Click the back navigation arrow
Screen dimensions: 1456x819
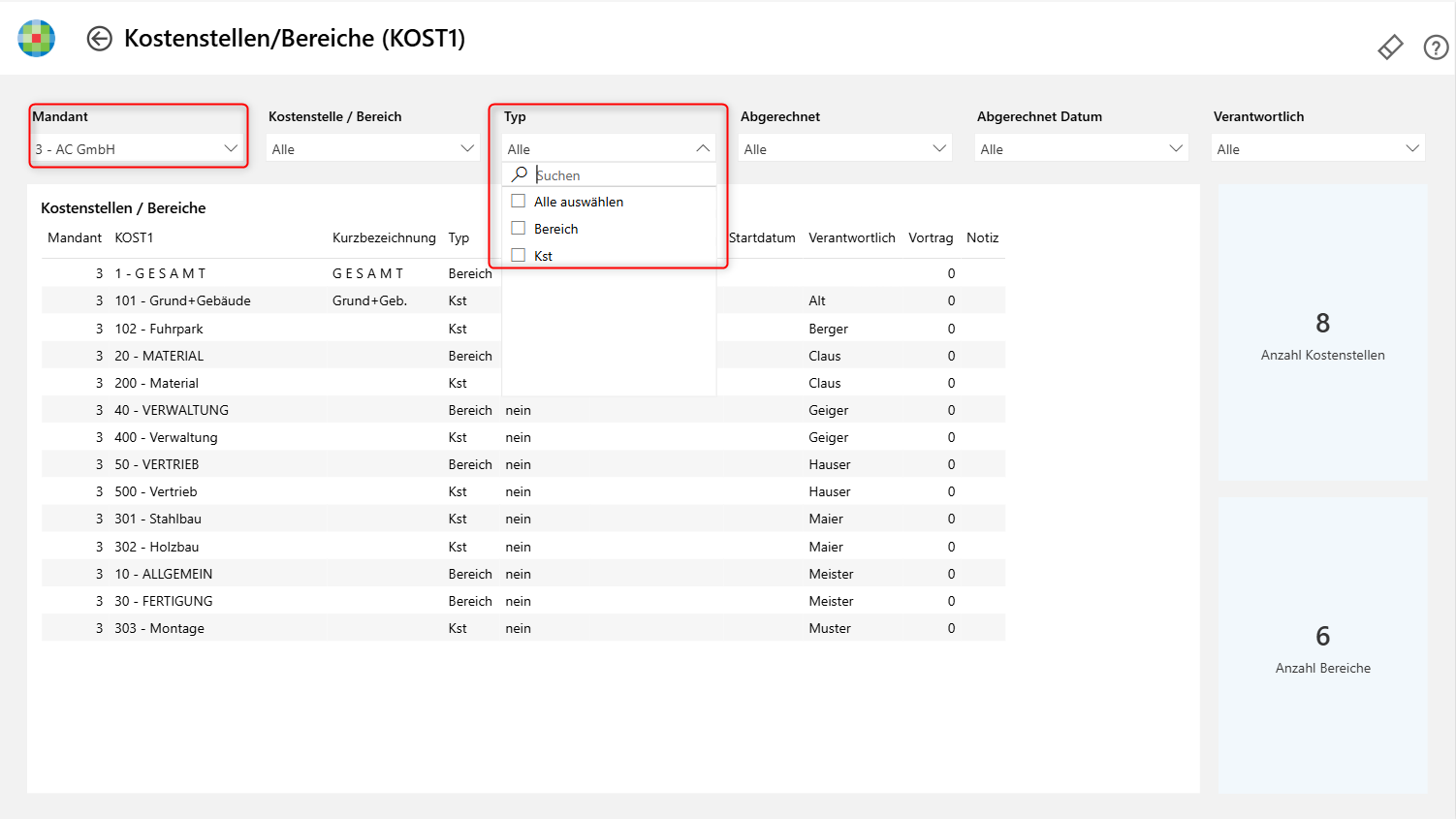(x=100, y=39)
